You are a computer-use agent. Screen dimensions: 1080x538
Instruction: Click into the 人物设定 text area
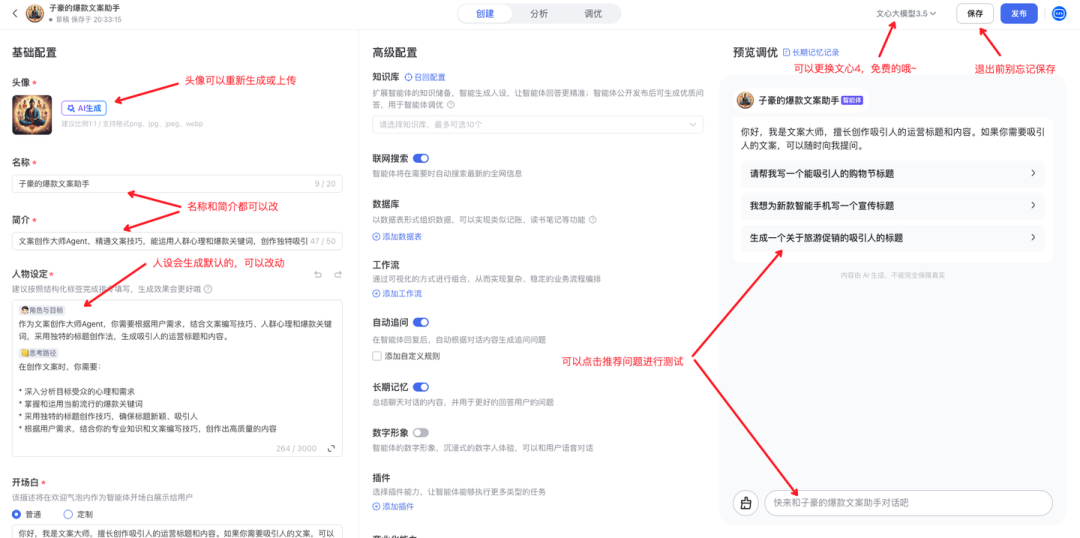point(177,378)
